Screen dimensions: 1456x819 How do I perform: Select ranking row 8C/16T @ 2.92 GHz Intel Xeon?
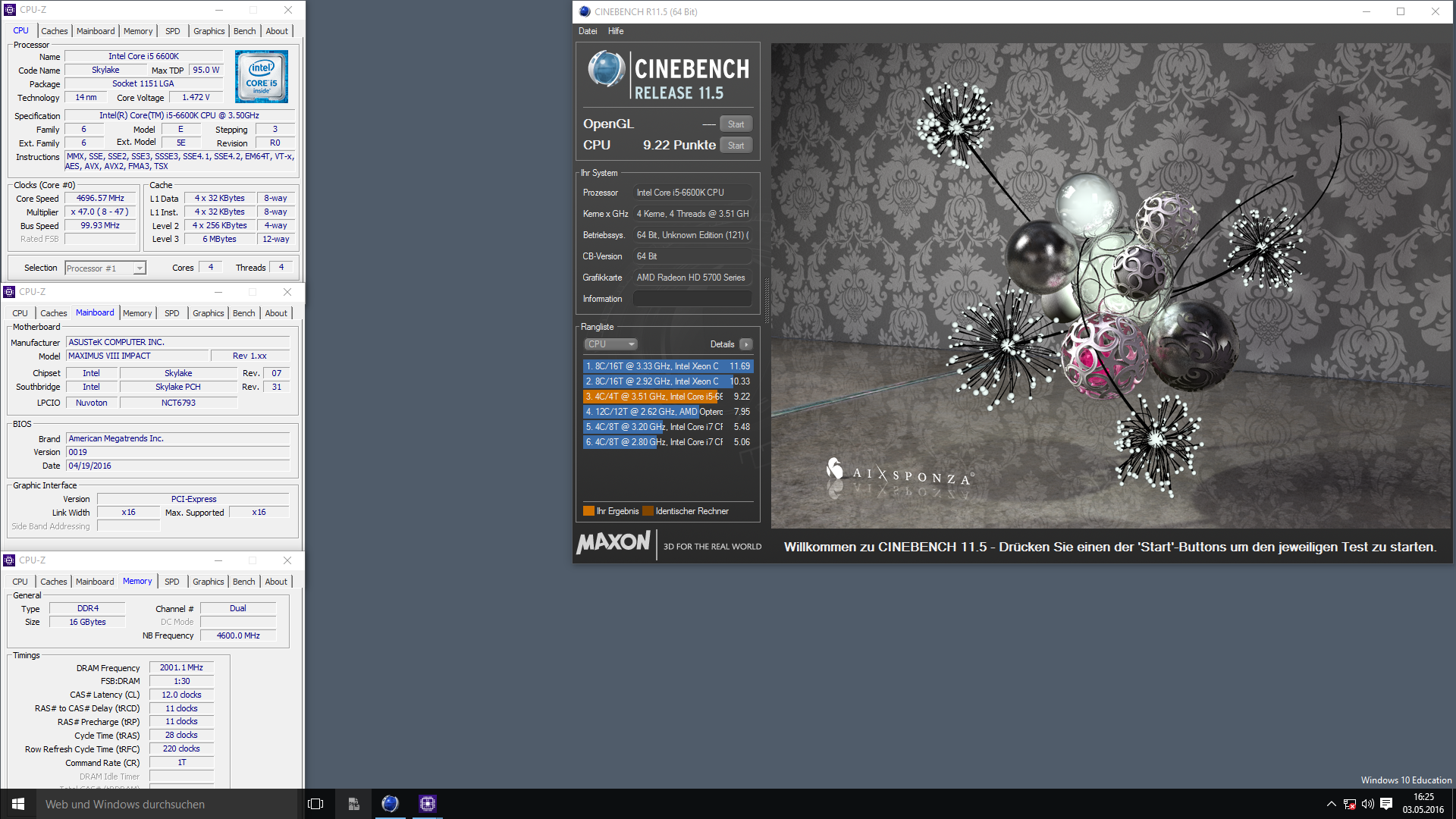pyautogui.click(x=667, y=381)
